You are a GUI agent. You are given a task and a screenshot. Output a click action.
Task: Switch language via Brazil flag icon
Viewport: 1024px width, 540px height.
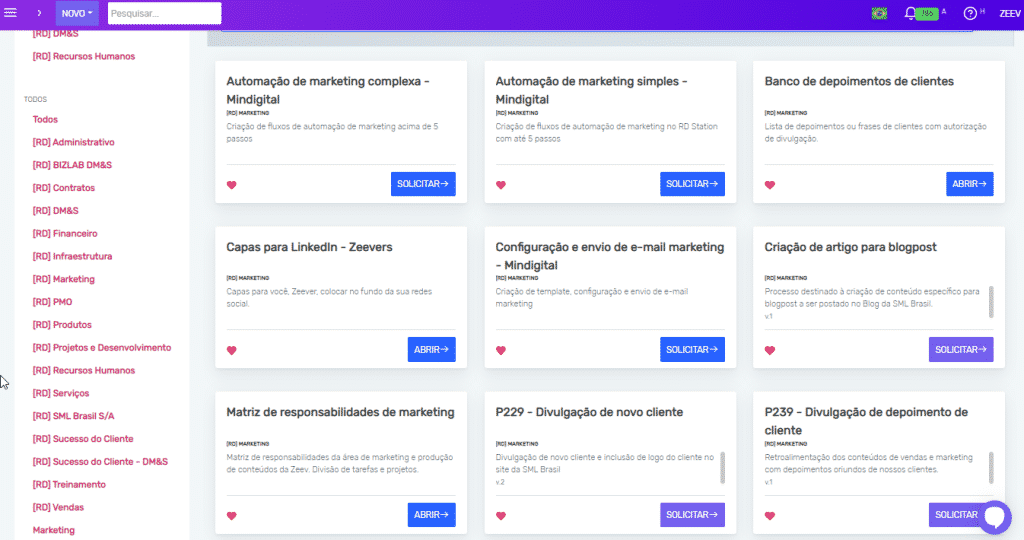[x=880, y=13]
